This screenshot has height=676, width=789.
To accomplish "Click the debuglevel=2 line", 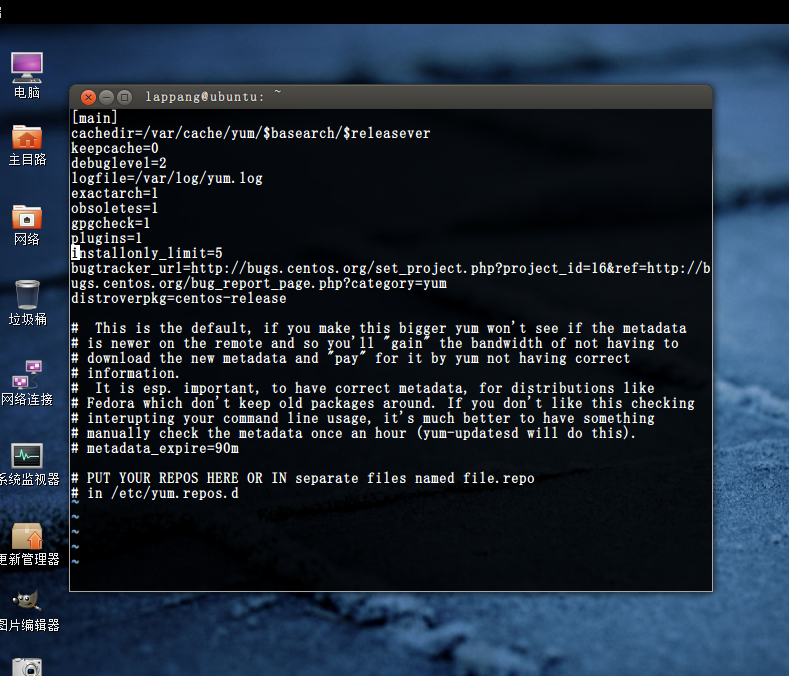I will 119,163.
